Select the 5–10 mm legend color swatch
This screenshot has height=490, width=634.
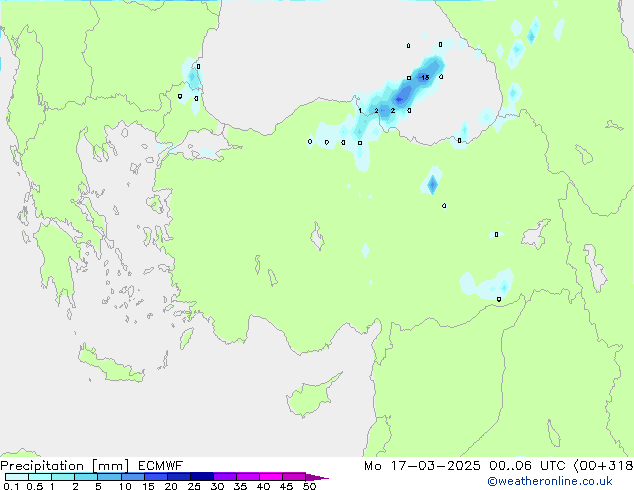pyautogui.click(x=109, y=477)
